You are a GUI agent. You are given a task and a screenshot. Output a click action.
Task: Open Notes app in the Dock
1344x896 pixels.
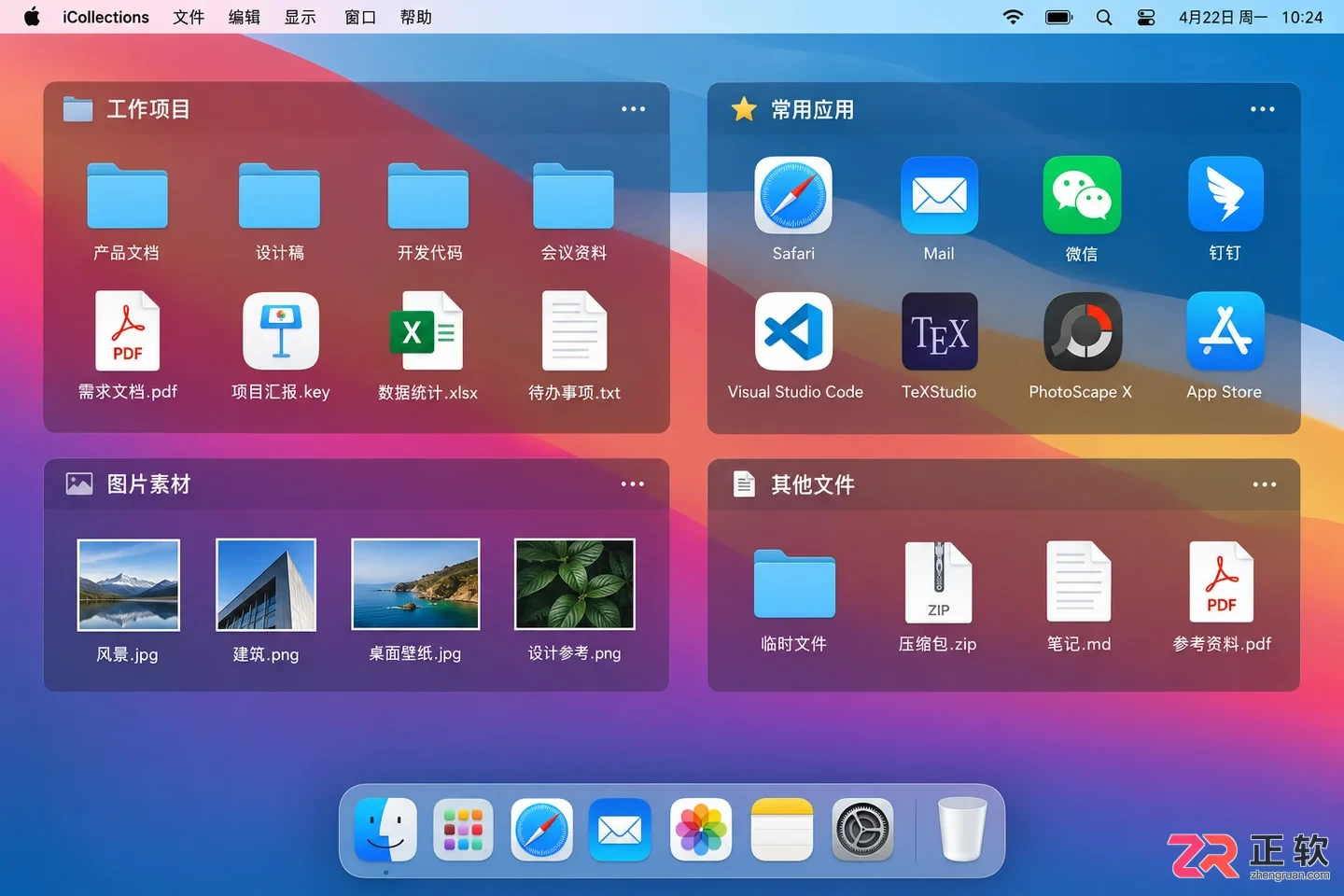pyautogui.click(x=782, y=830)
